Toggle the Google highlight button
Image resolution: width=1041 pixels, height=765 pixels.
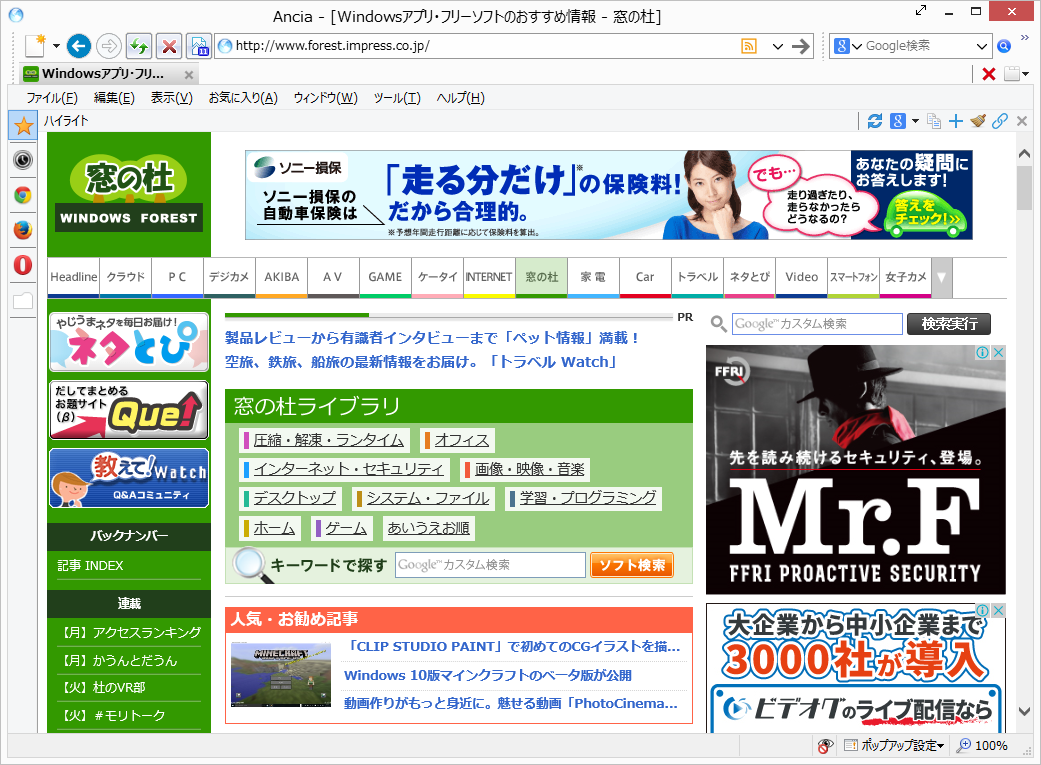point(898,120)
